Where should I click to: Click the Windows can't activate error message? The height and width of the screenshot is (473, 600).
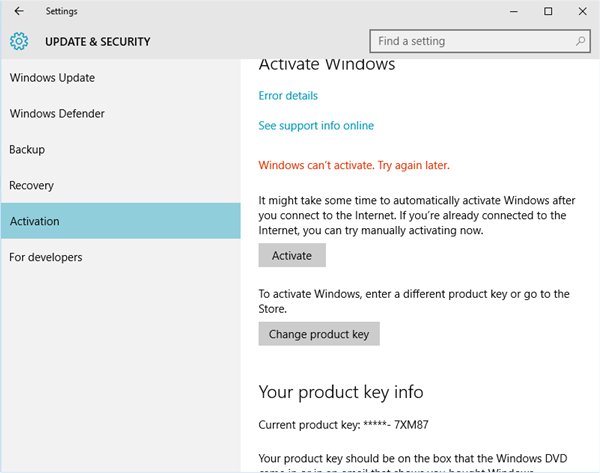[x=354, y=165]
